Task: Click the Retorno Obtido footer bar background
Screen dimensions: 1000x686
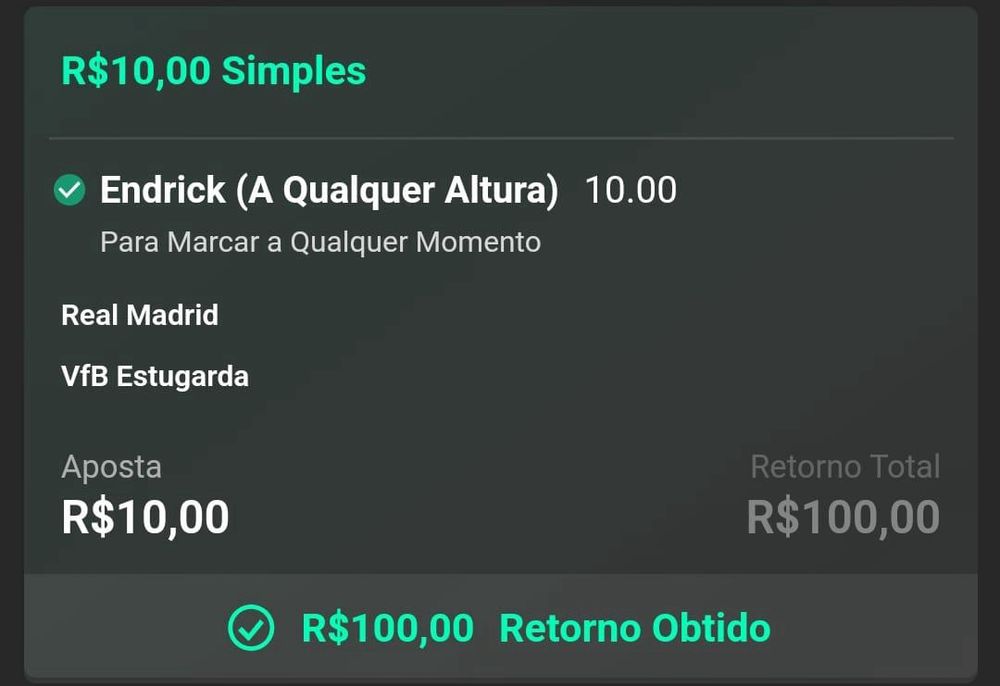Action: pyautogui.click(x=501, y=626)
